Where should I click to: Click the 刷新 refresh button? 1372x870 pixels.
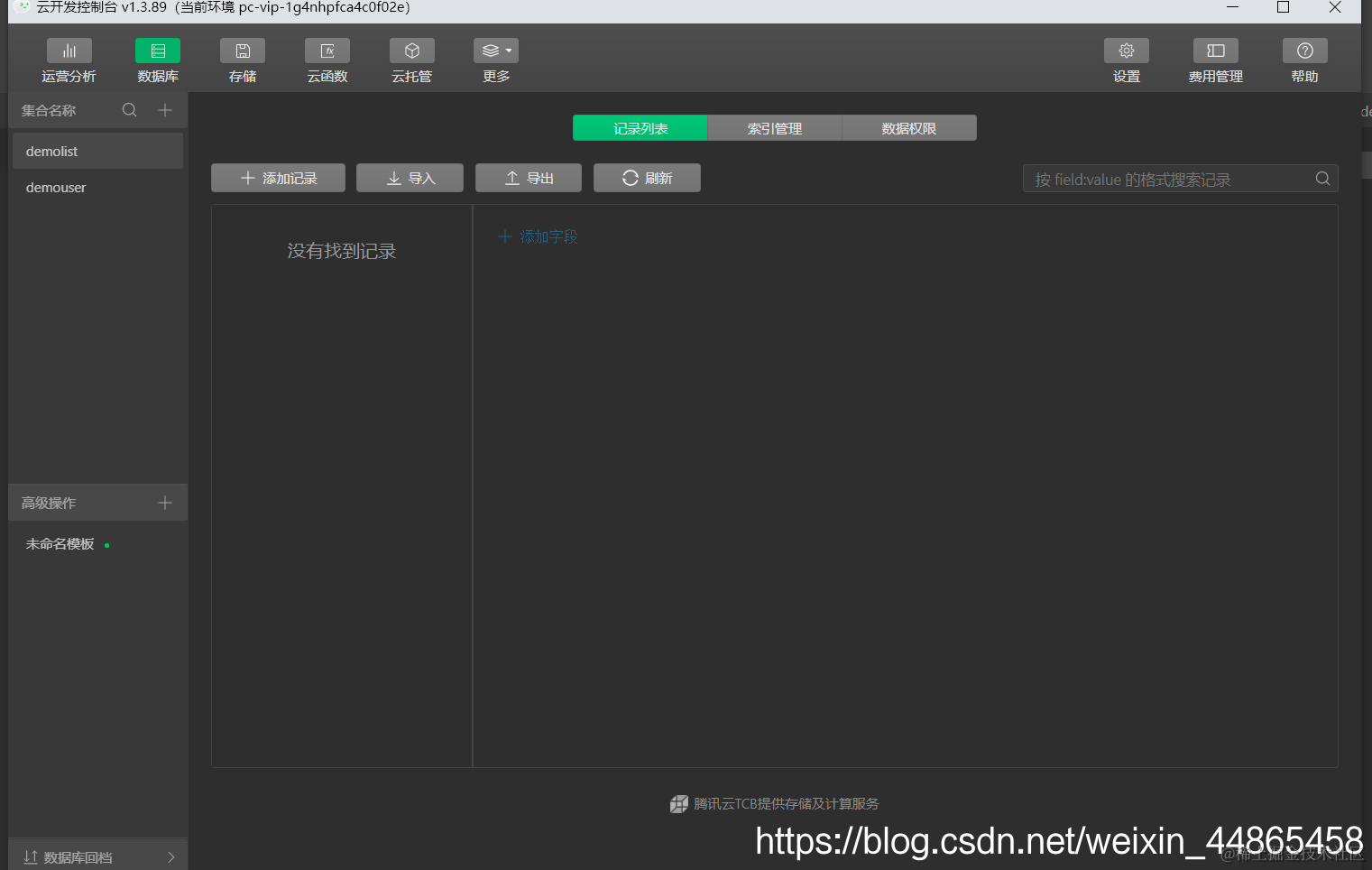pyautogui.click(x=647, y=178)
